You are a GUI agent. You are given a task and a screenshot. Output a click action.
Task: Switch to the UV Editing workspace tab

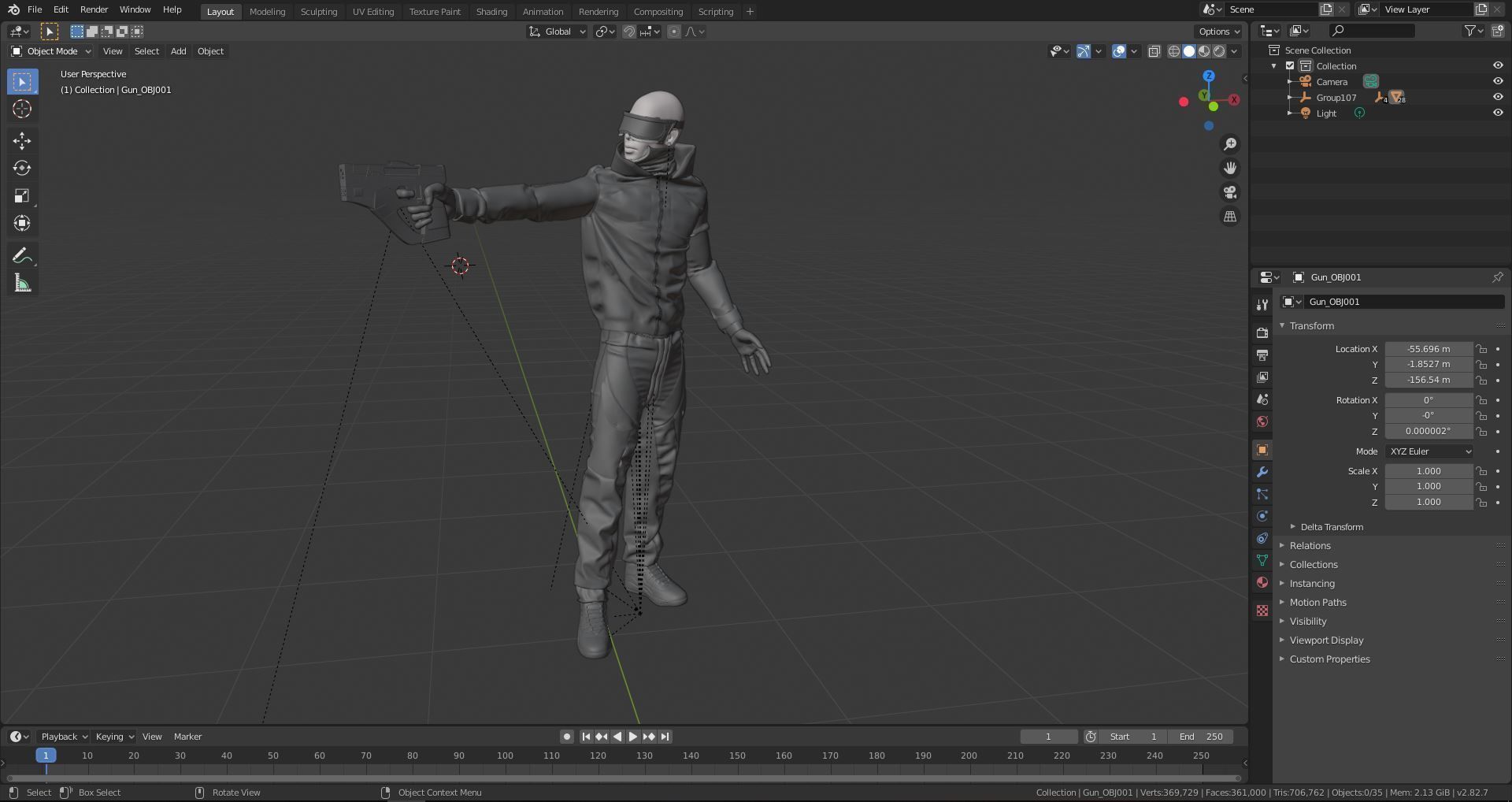point(373,12)
